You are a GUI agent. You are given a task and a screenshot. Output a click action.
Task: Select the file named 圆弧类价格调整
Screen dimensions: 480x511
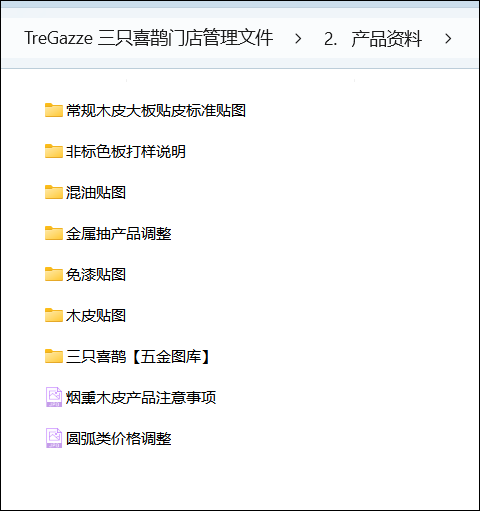119,438
